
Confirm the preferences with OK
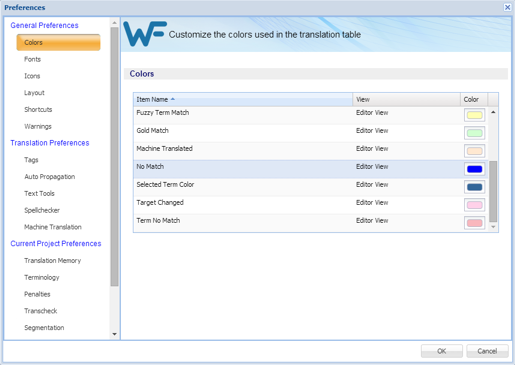click(442, 351)
